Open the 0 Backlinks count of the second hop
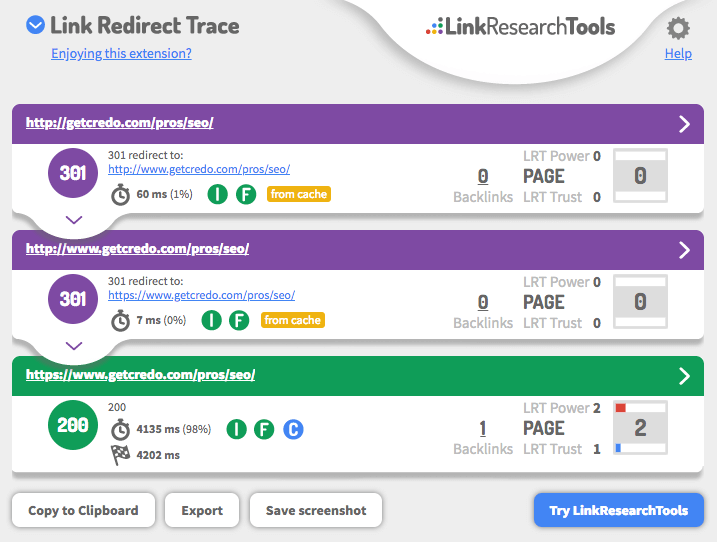717x542 pixels. pyautogui.click(x=483, y=302)
